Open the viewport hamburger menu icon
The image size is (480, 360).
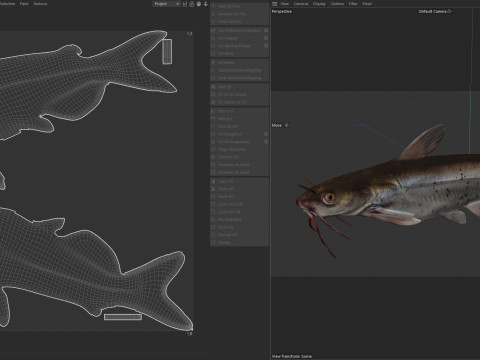coord(275,4)
